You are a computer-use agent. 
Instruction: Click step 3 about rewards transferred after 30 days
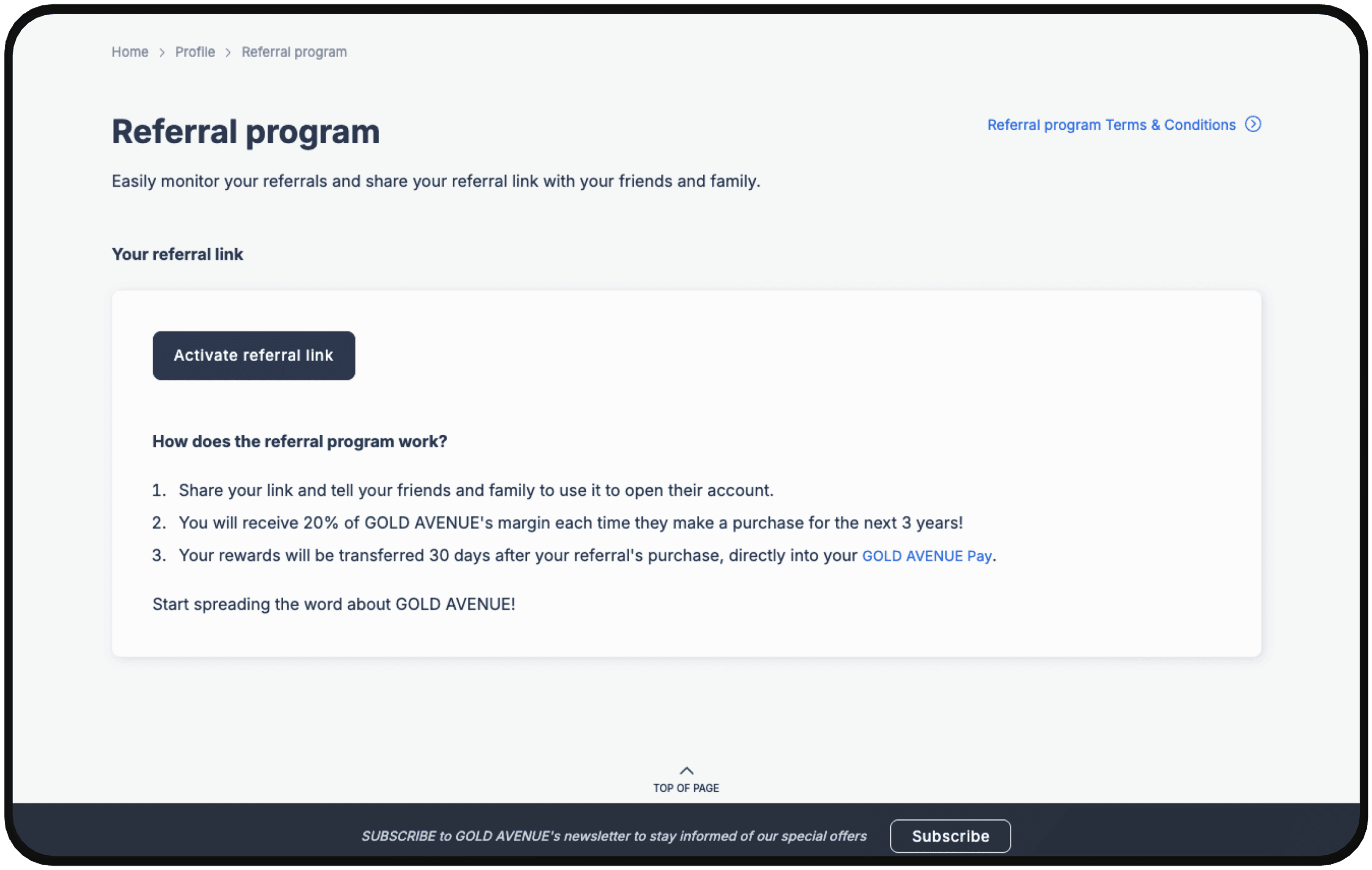[x=574, y=556]
